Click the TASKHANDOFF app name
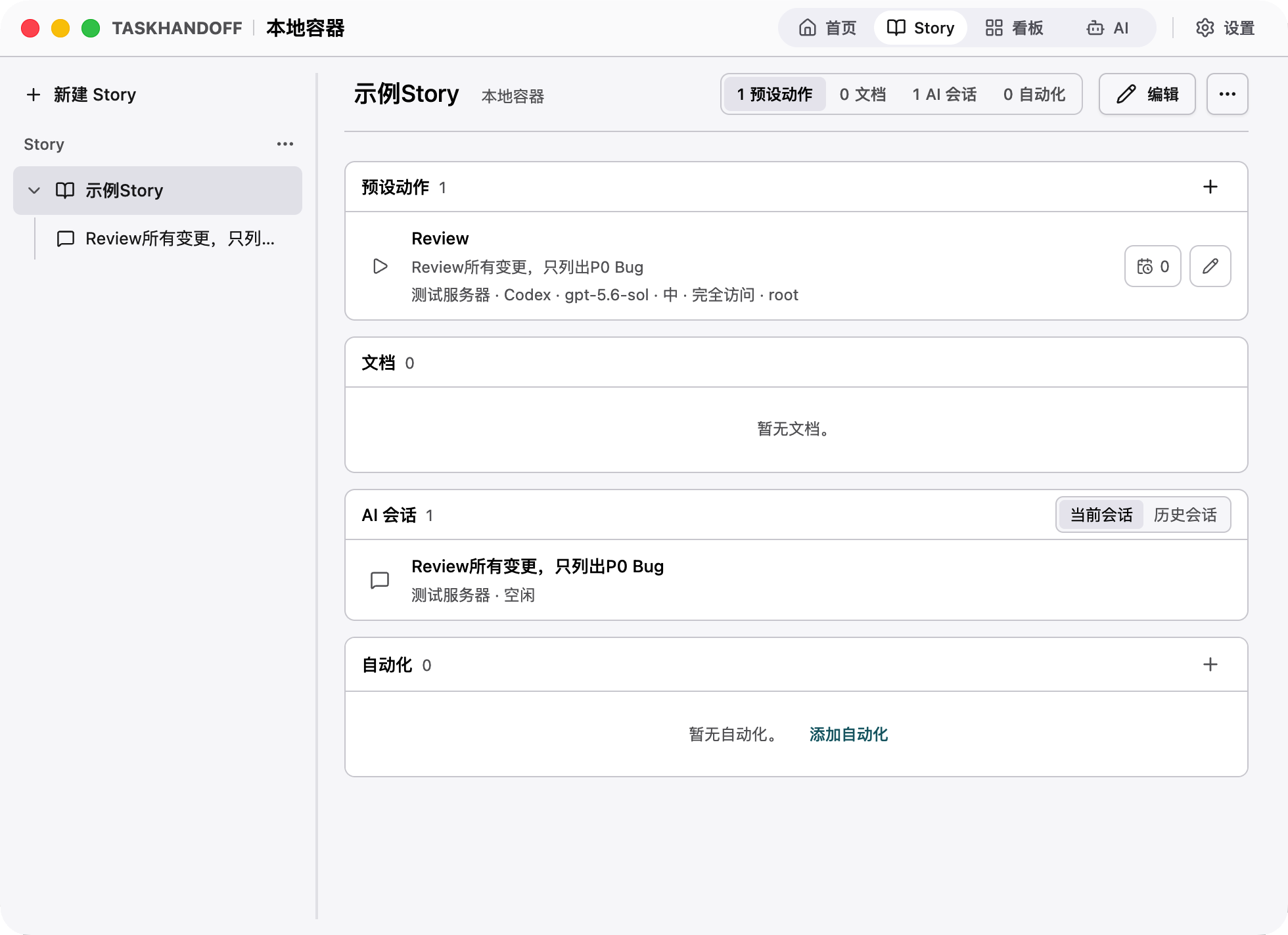Image resolution: width=1288 pixels, height=935 pixels. pyautogui.click(x=177, y=28)
